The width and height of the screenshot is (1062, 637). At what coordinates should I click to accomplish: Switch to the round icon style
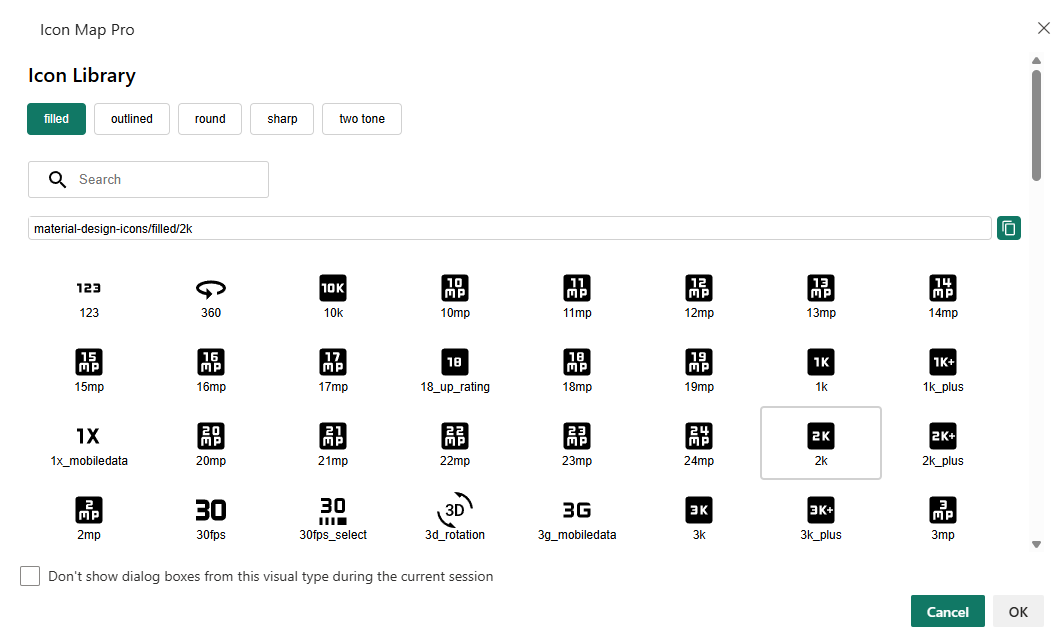coord(210,119)
